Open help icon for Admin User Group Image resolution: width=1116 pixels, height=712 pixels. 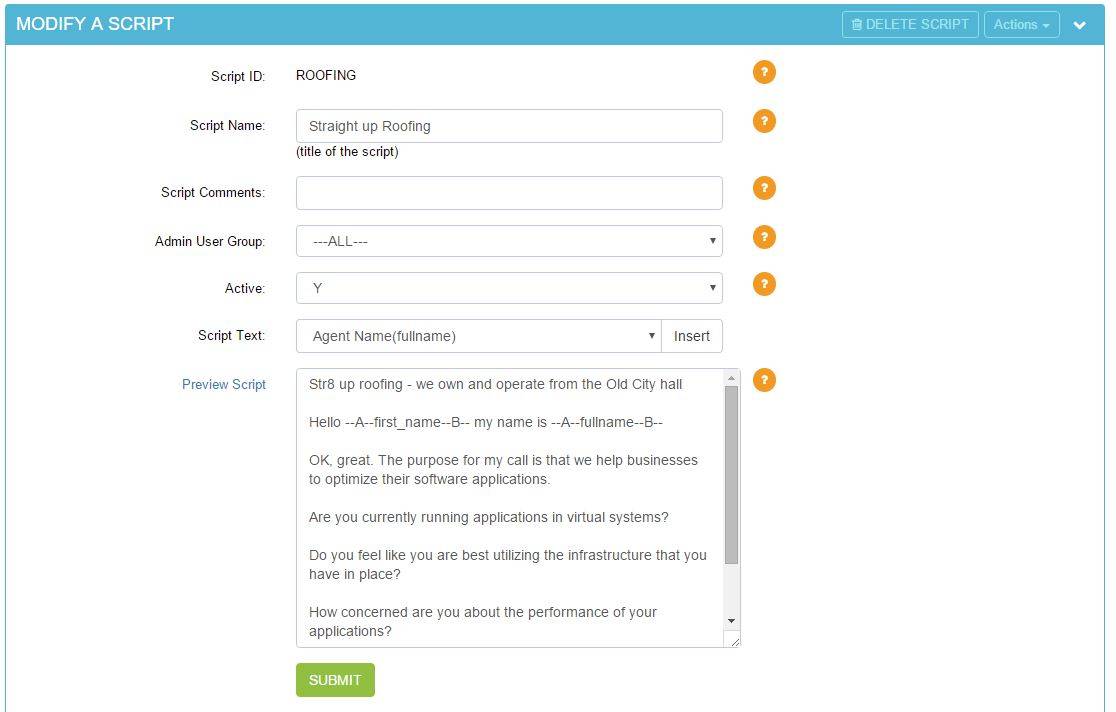[x=764, y=237]
